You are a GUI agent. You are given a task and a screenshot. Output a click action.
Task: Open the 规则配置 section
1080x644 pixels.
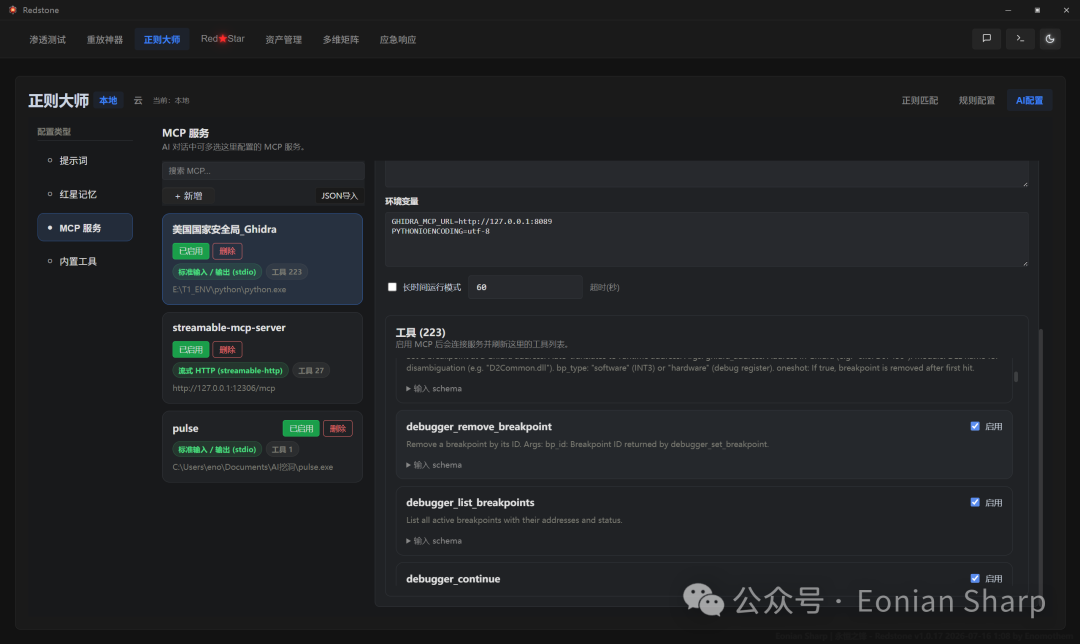pos(977,100)
